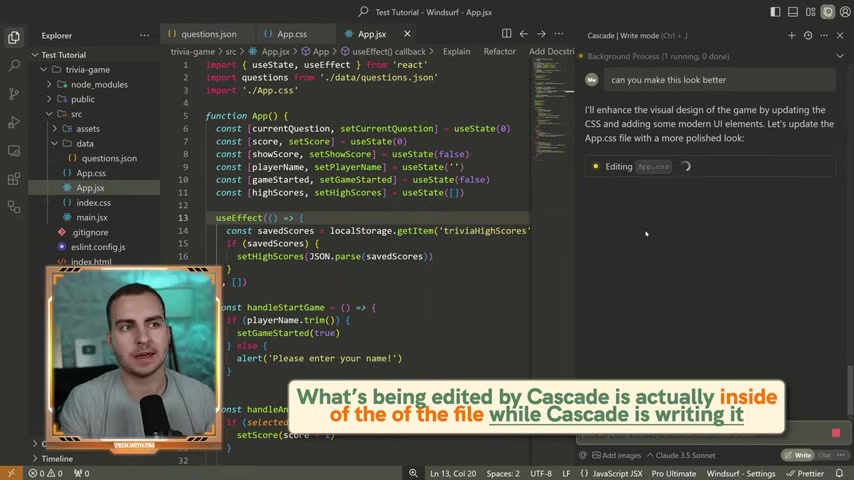
Task: Click the notifications bell in status bar
Action: point(839,473)
